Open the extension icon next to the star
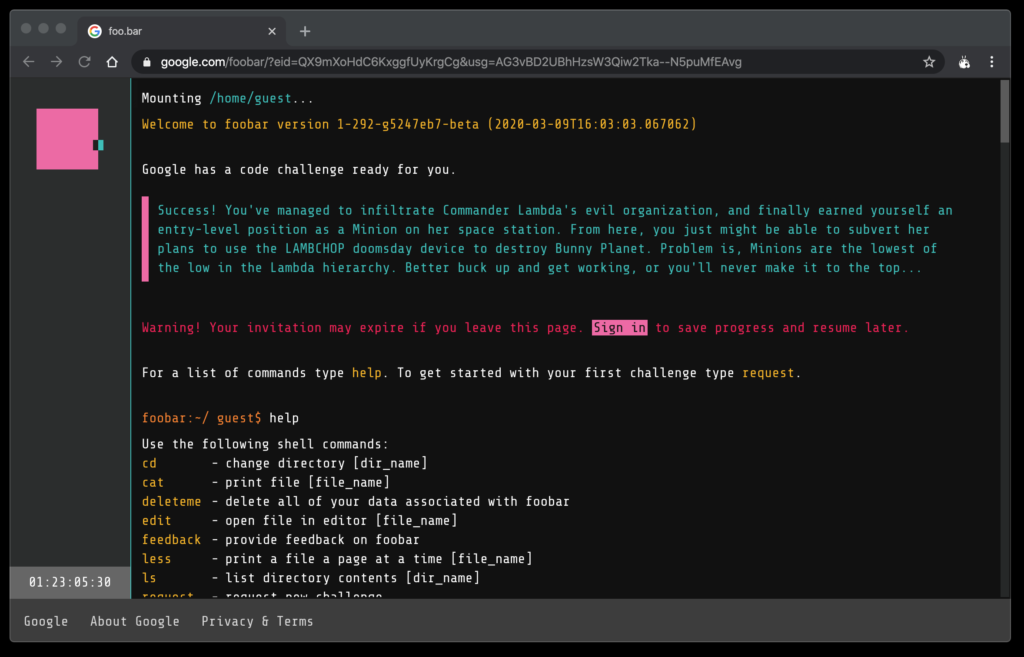1024x657 pixels. pos(964,62)
